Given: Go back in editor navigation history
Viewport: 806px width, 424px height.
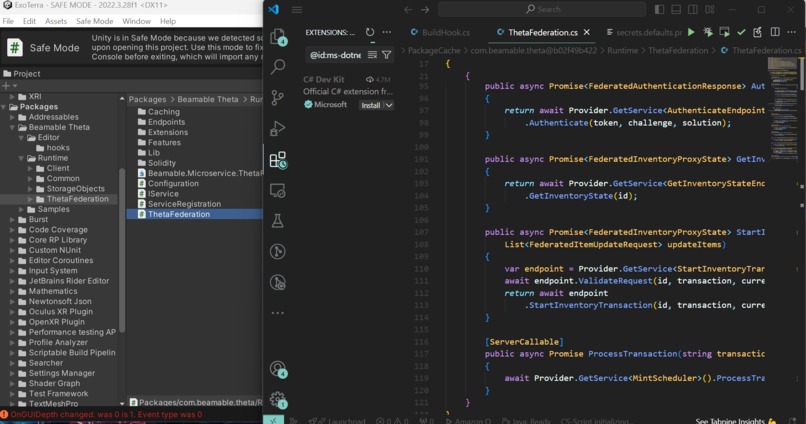Looking at the screenshot, I should pyautogui.click(x=408, y=9).
